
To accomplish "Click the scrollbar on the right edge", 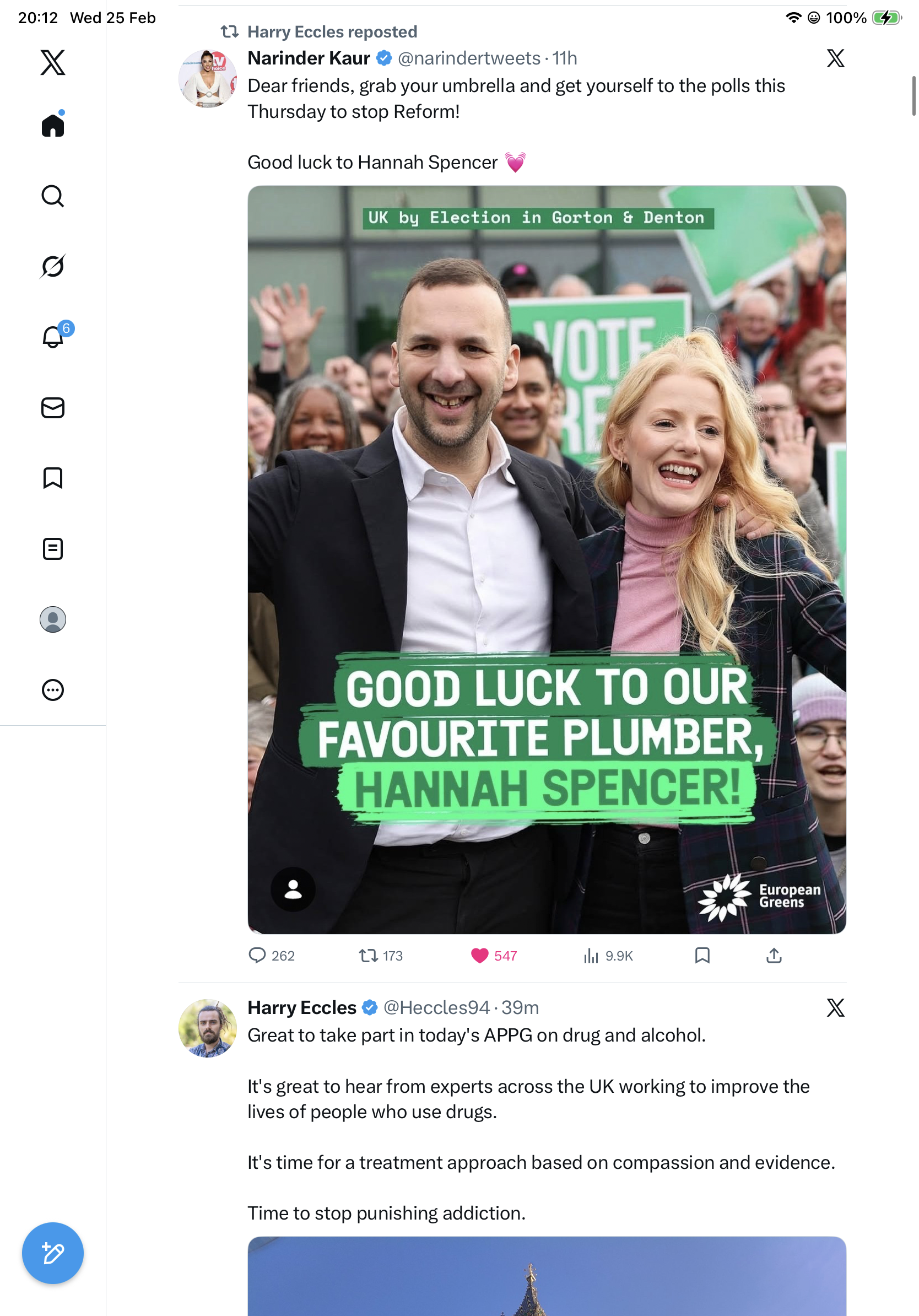I will pyautogui.click(x=914, y=96).
